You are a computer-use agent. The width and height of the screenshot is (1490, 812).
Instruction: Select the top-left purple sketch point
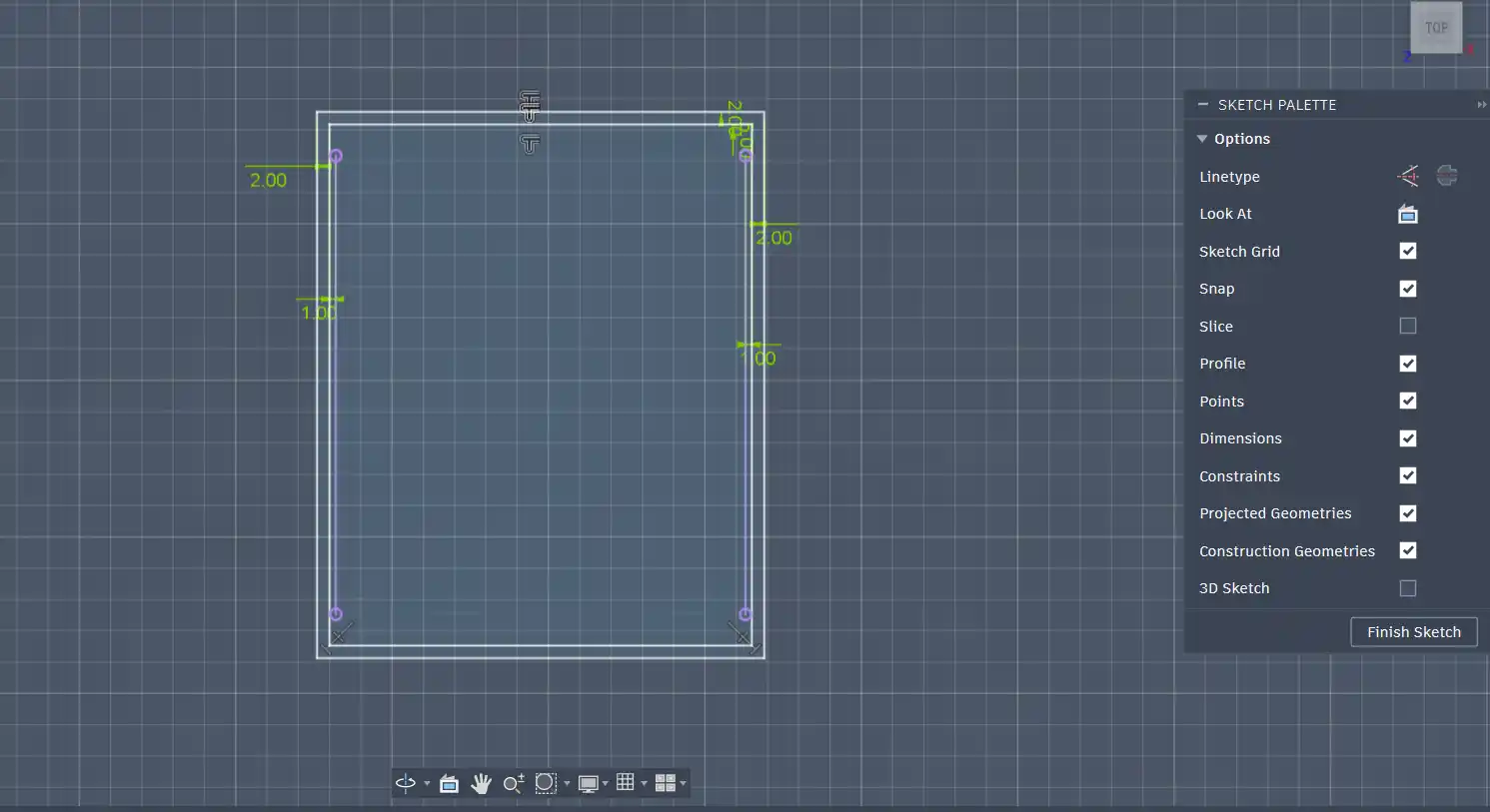[336, 156]
